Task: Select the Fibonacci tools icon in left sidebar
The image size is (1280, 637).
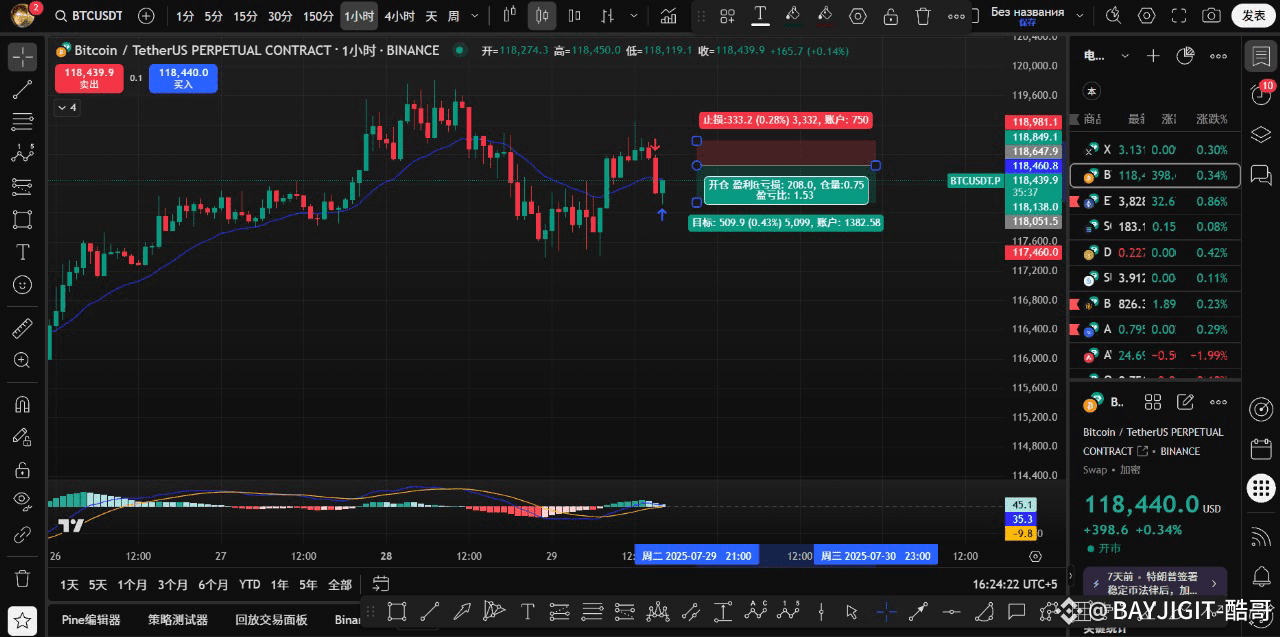Action: (x=22, y=122)
